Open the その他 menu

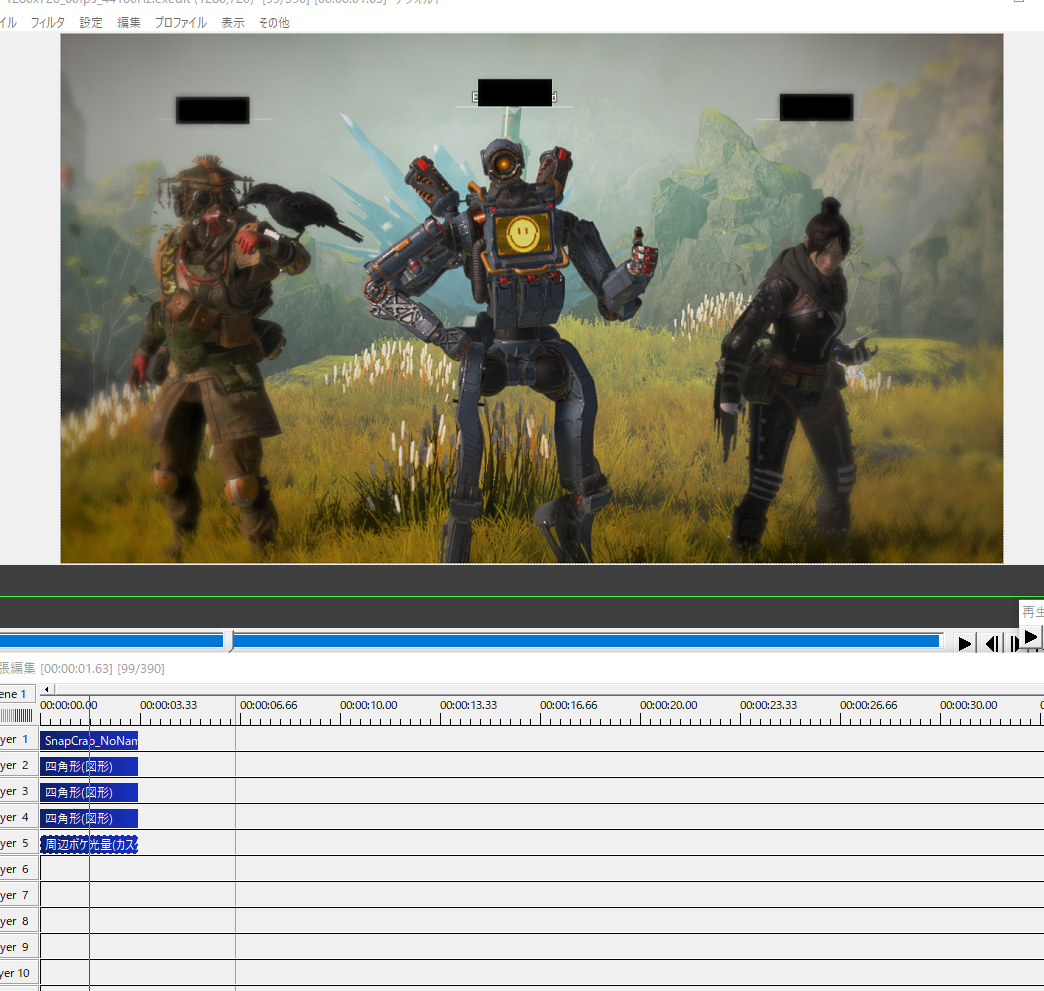(274, 23)
